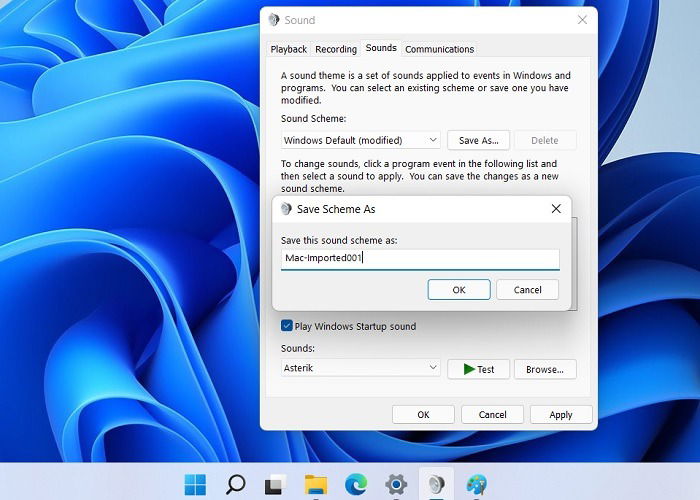The height and width of the screenshot is (500, 700).
Task: Switch to the Recording tab
Action: 336,49
